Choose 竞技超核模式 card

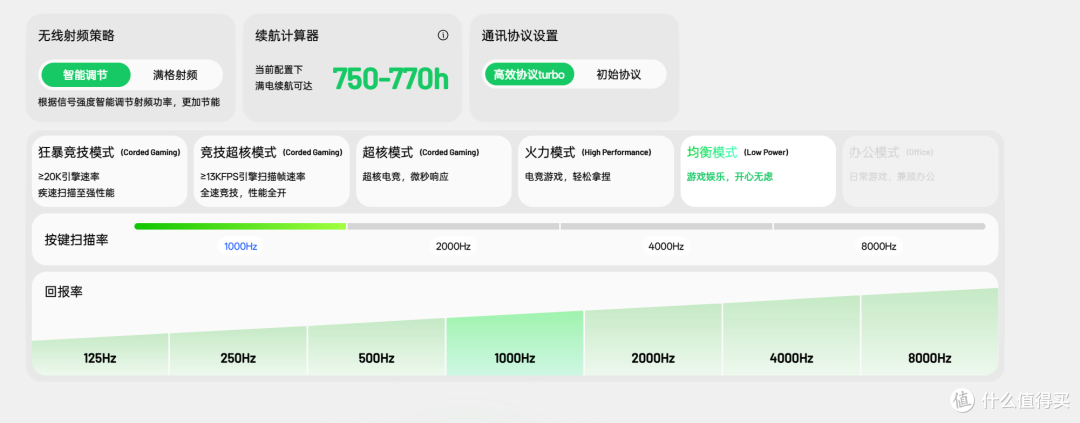tap(272, 171)
